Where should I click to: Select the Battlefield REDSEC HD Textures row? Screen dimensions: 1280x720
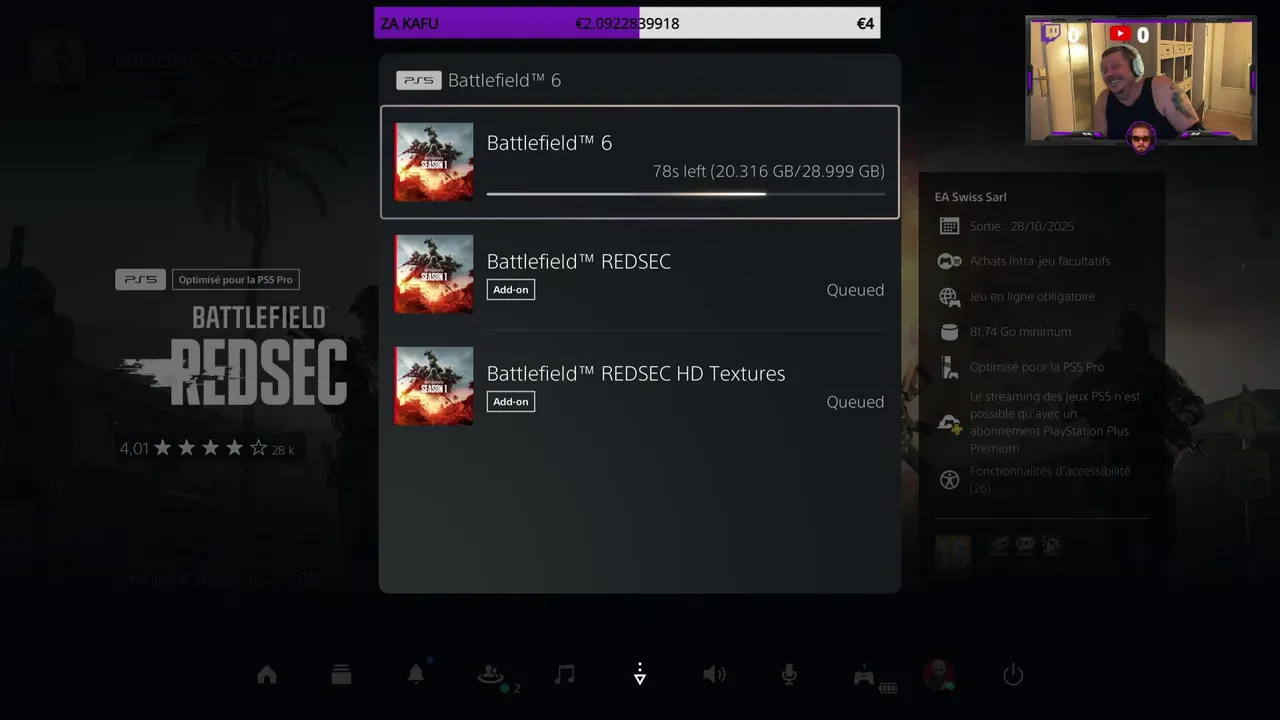(x=640, y=386)
